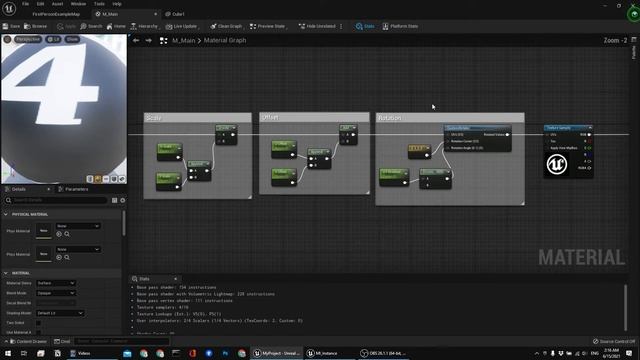
Task: Open the Edit menu
Action: (40, 4)
